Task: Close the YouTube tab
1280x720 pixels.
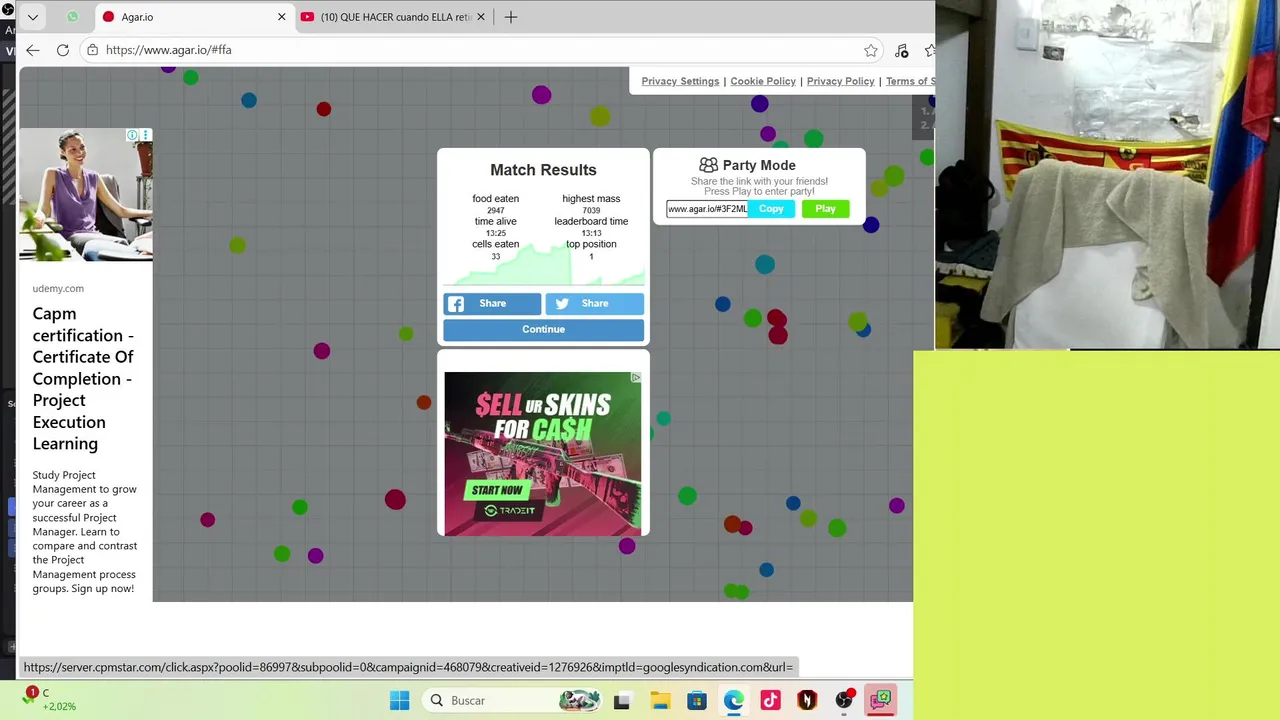Action: pyautogui.click(x=481, y=17)
